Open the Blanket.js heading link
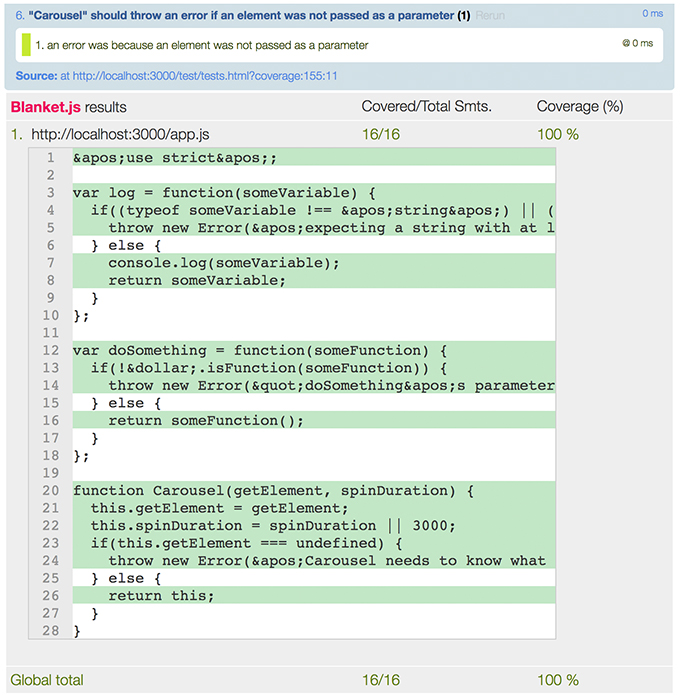 click(45, 107)
